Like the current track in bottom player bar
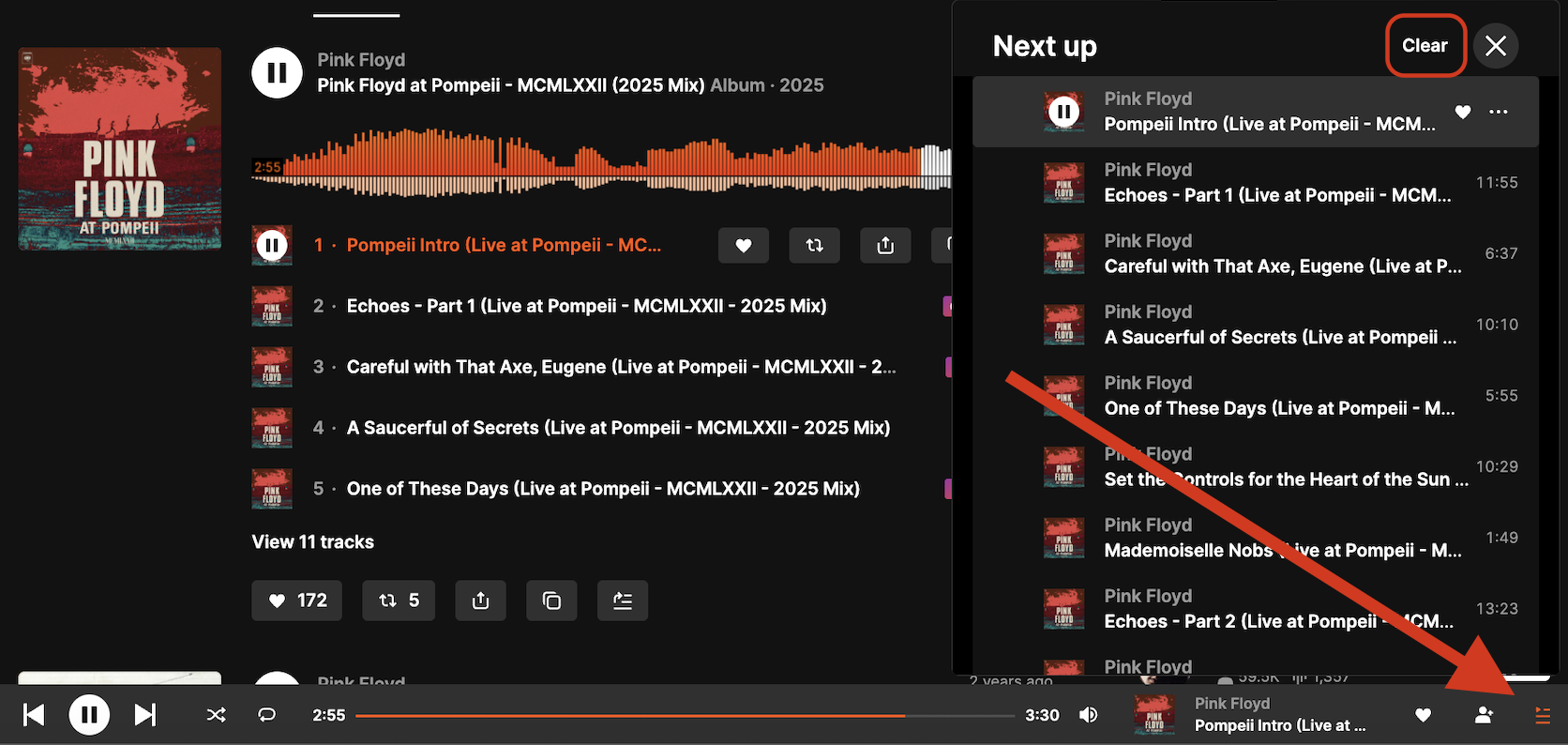Image resolution: width=1568 pixels, height=745 pixels. 1423,715
